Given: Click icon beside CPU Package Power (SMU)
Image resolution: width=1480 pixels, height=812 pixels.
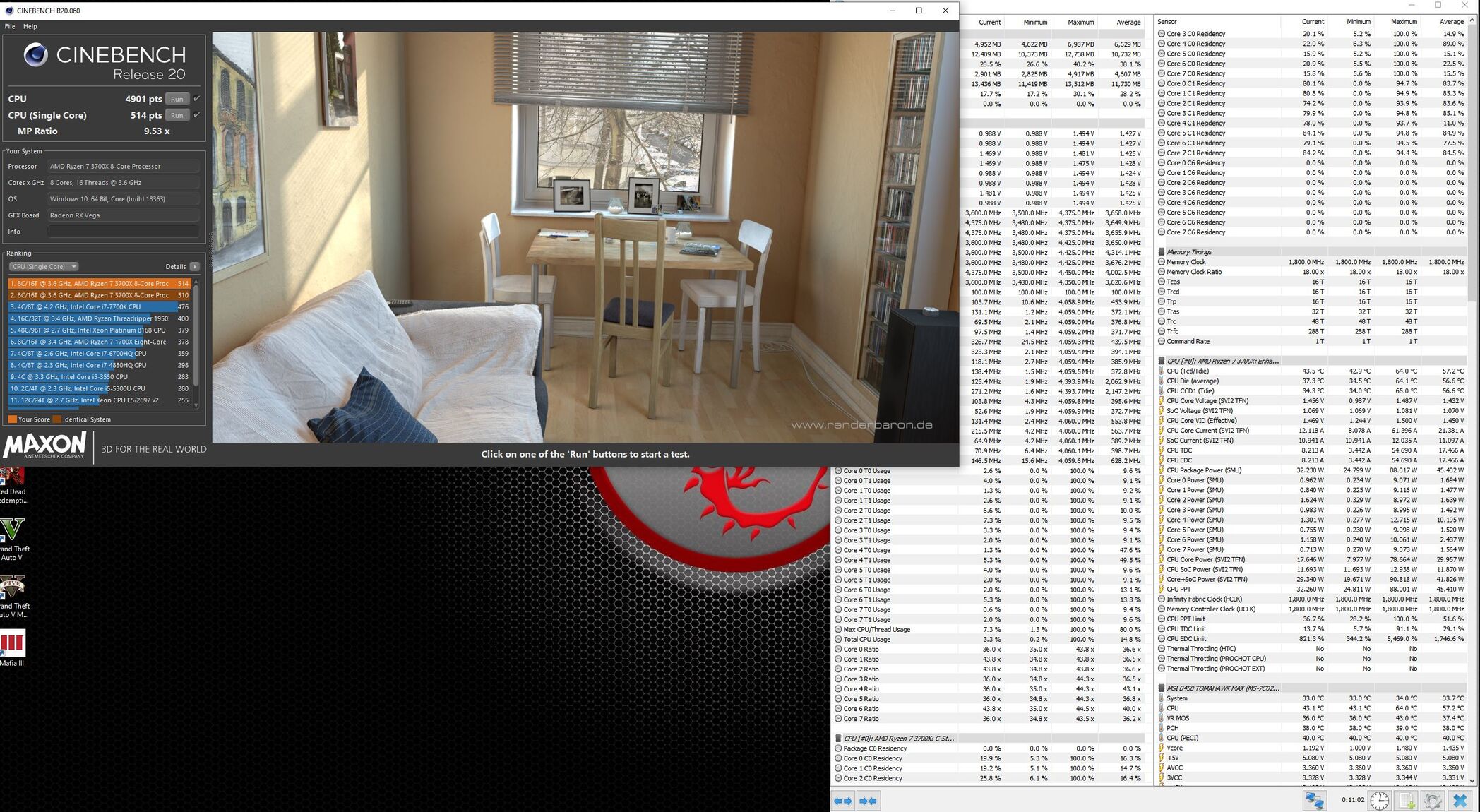Looking at the screenshot, I should click(x=1162, y=470).
